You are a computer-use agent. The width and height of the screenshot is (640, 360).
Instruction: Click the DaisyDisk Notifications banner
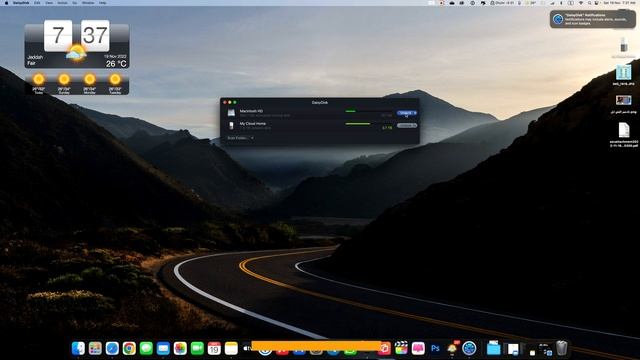pos(593,19)
